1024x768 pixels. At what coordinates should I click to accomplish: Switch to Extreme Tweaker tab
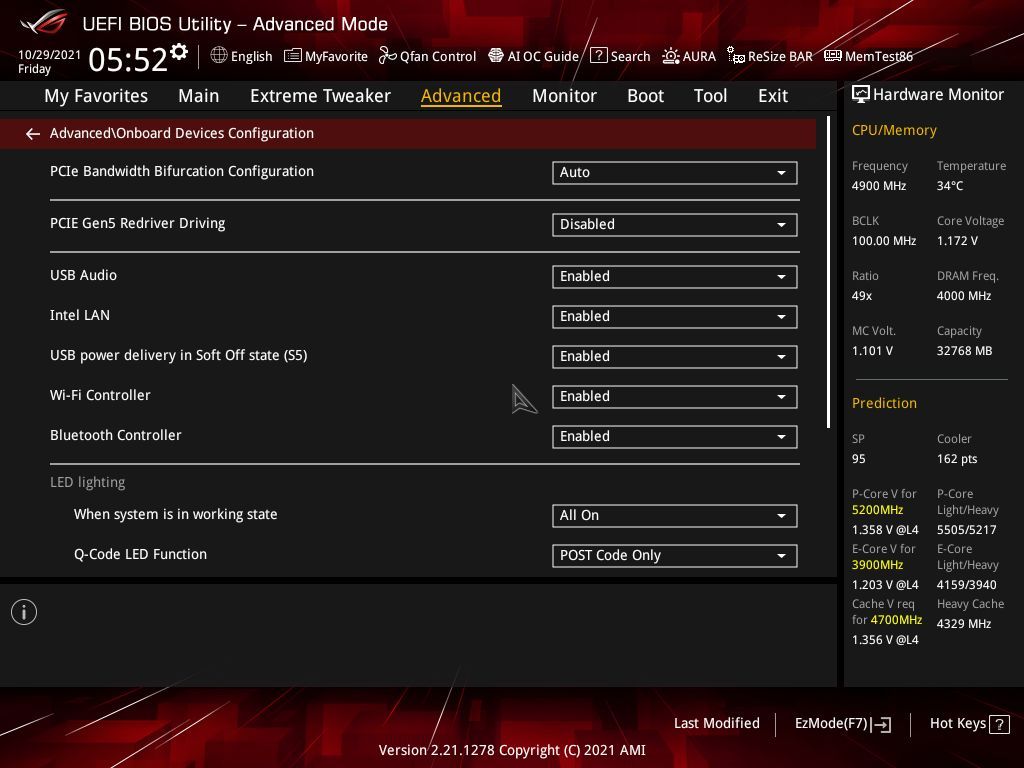[x=320, y=96]
